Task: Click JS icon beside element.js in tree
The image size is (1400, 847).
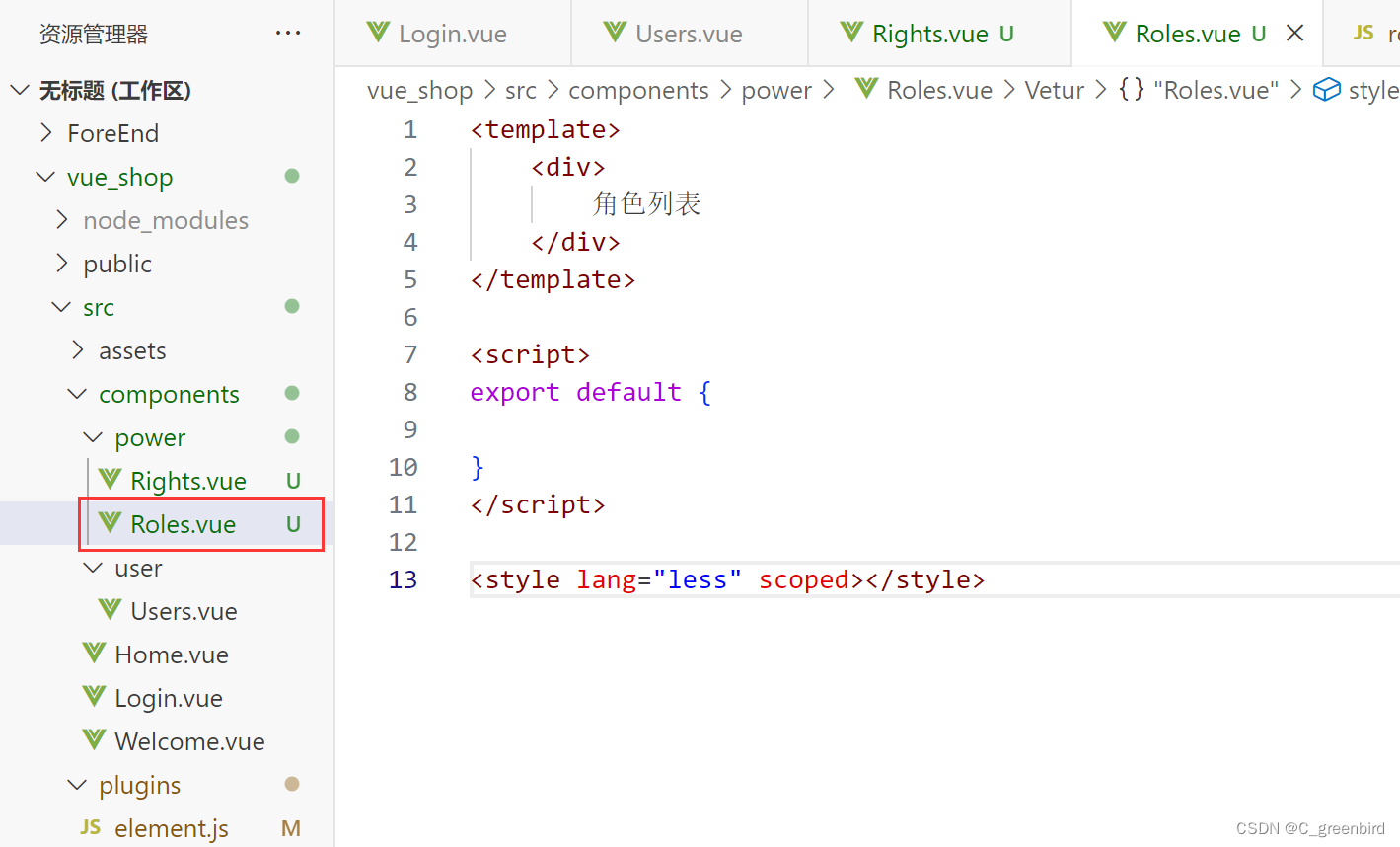Action: coord(91,827)
